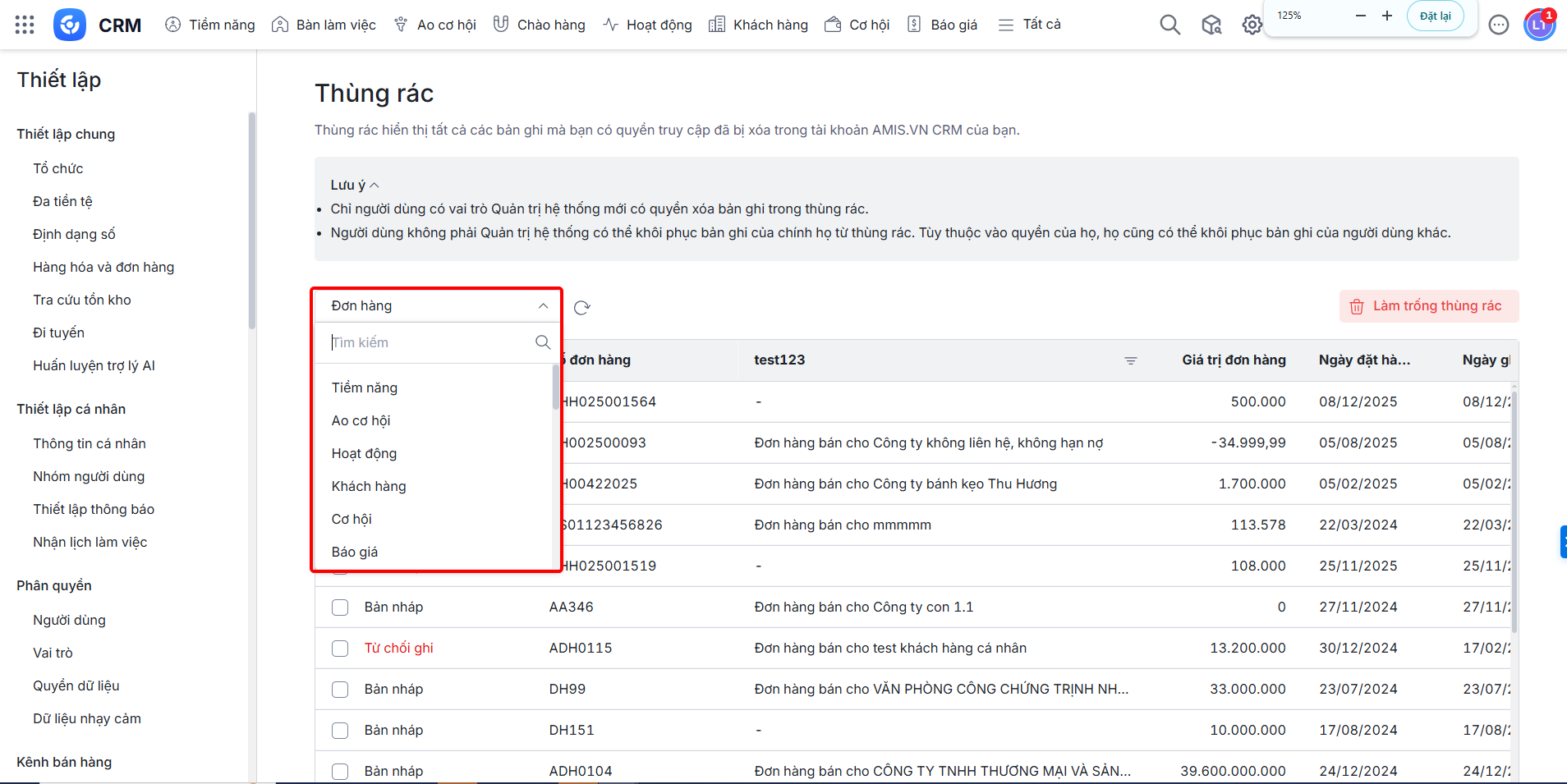
Task: Select the checkbox for order ADH0115
Action: point(340,649)
